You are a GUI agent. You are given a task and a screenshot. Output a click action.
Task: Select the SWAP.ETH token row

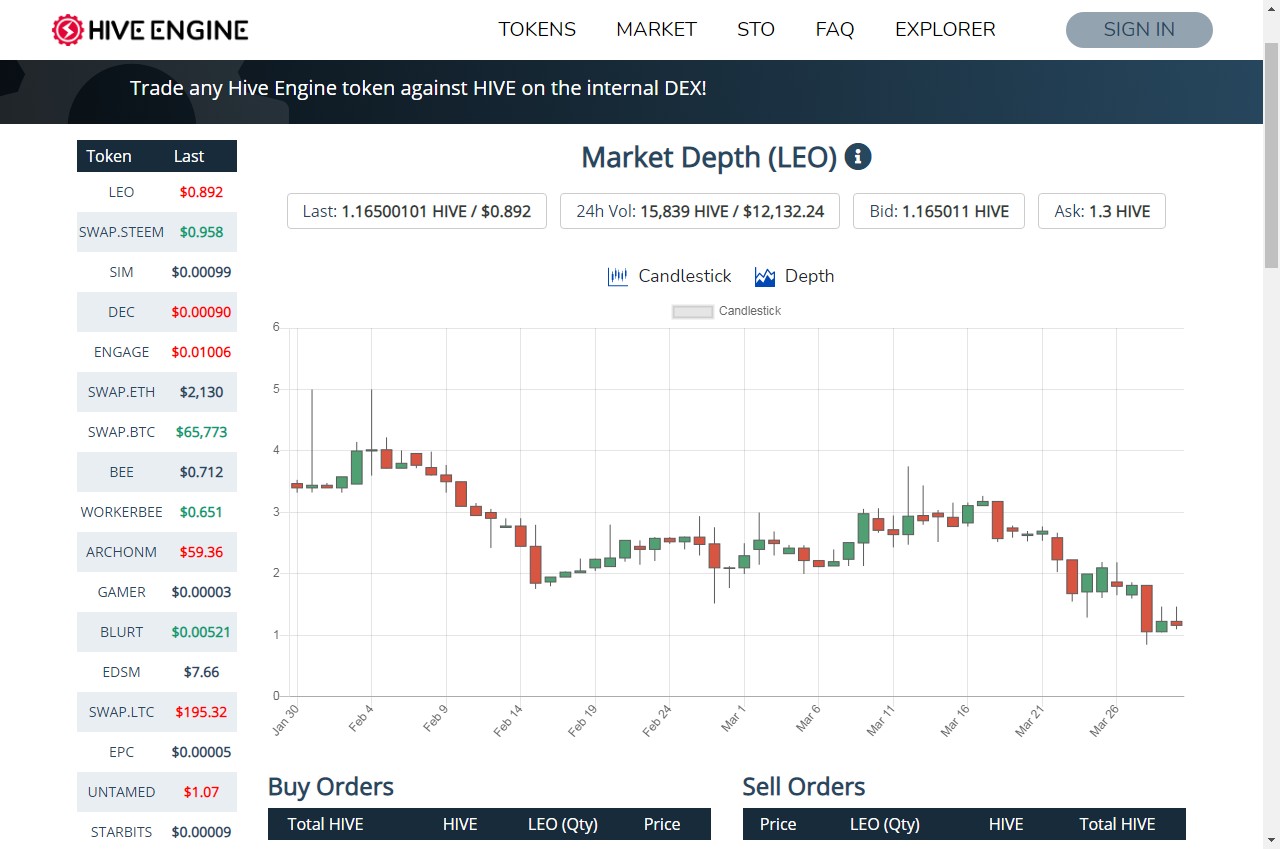157,392
